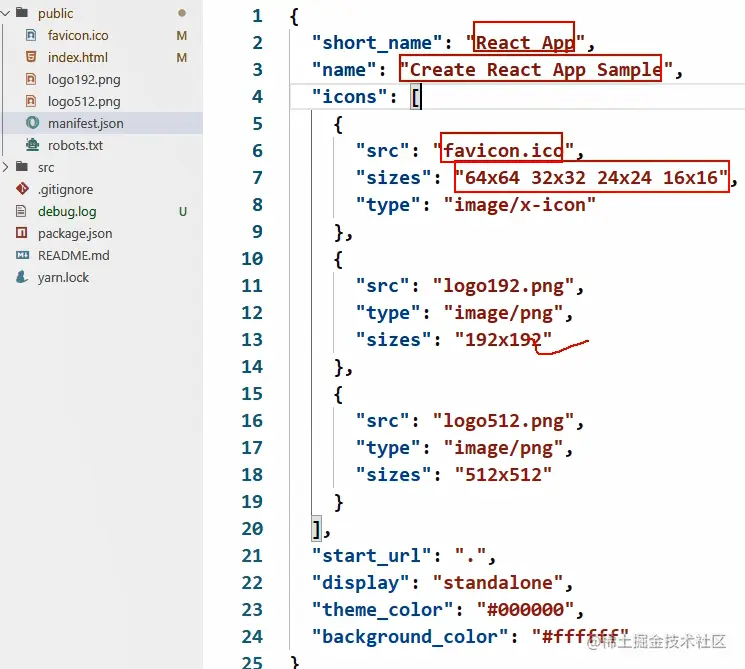Click the "512x512" sizes value
The image size is (745, 669).
tap(503, 475)
